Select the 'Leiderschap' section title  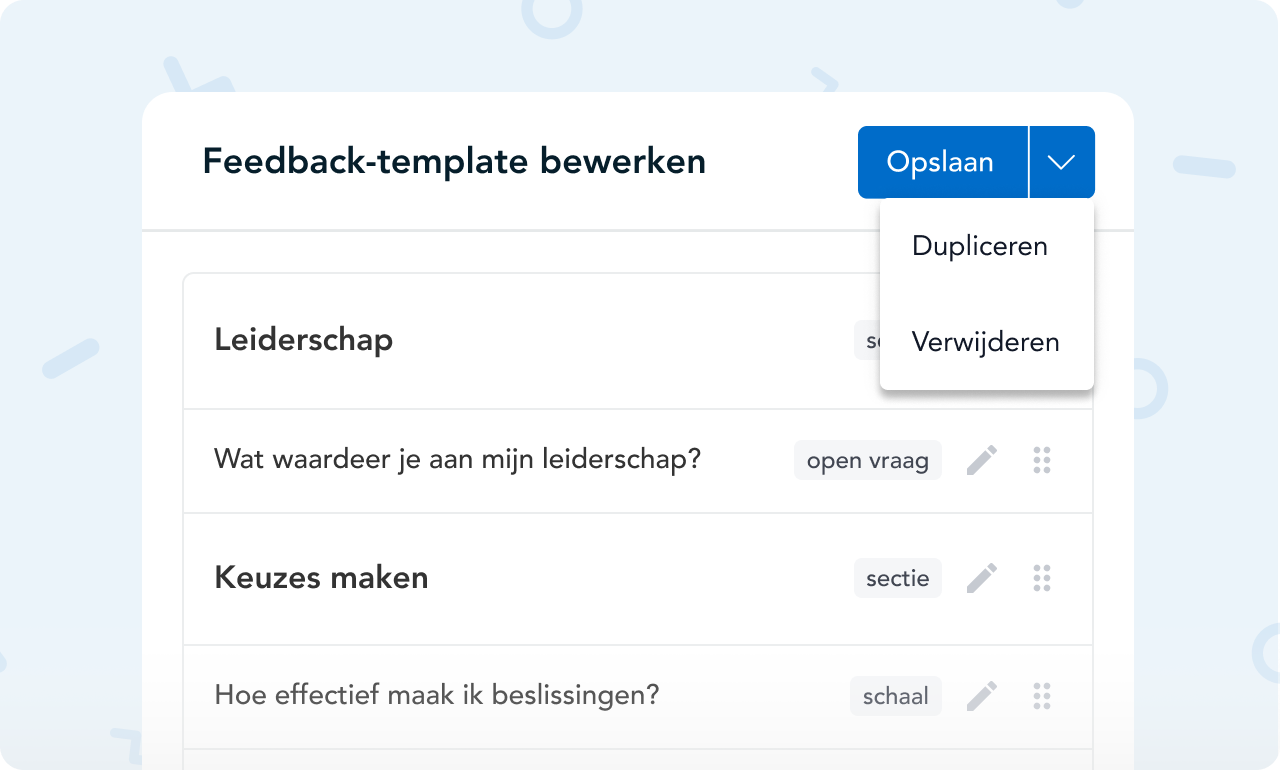coord(303,340)
